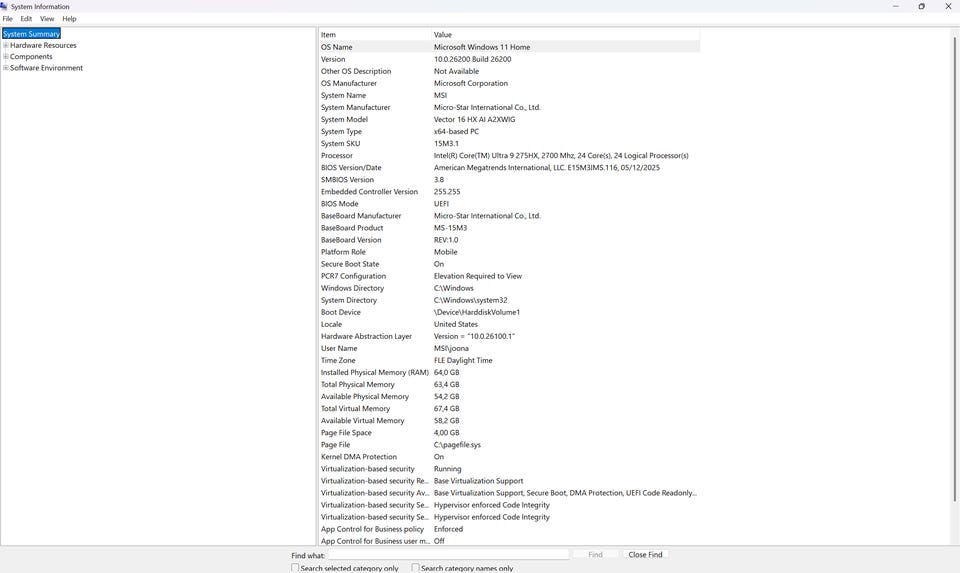
Task: Select the Time Zone row
Action: click(509, 360)
